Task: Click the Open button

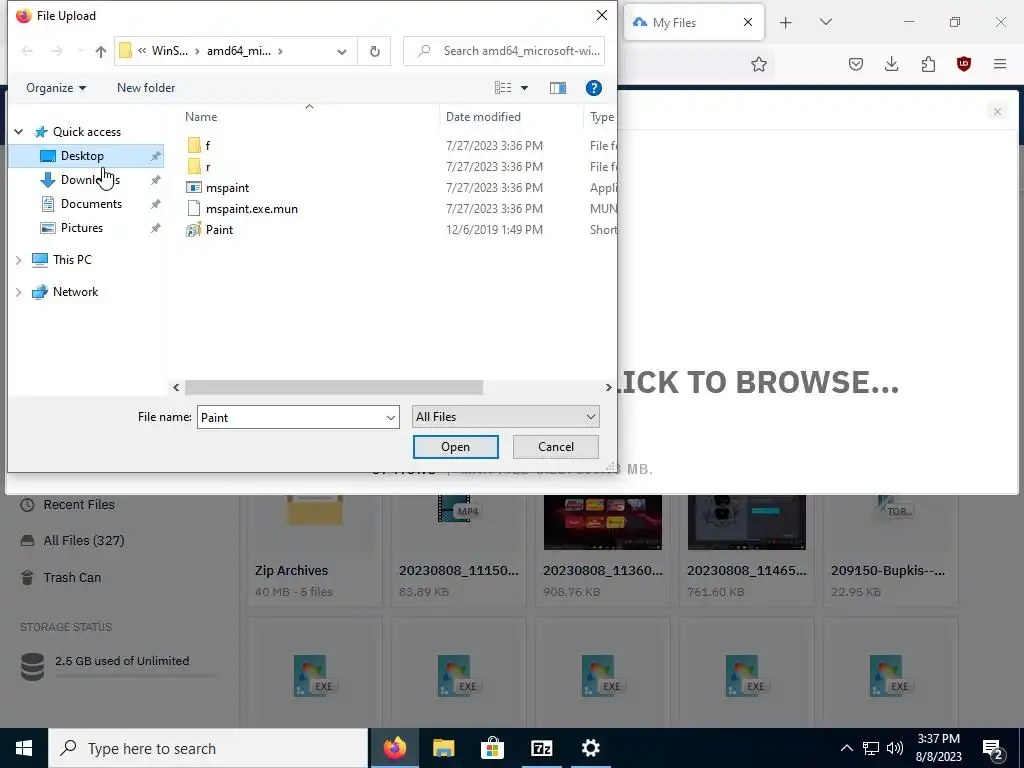Action: coord(456,447)
